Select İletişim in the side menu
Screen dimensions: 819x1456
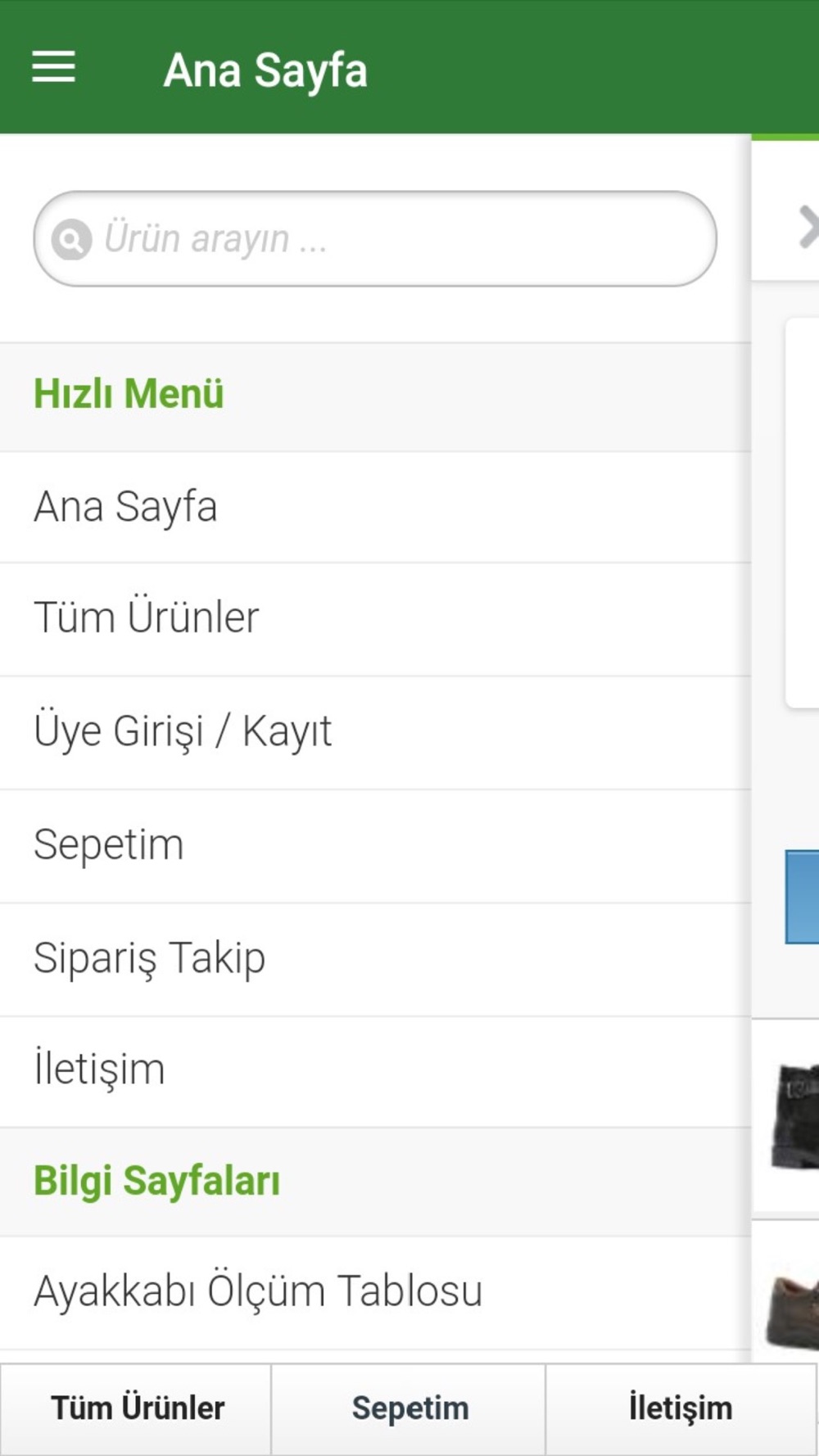click(99, 1070)
